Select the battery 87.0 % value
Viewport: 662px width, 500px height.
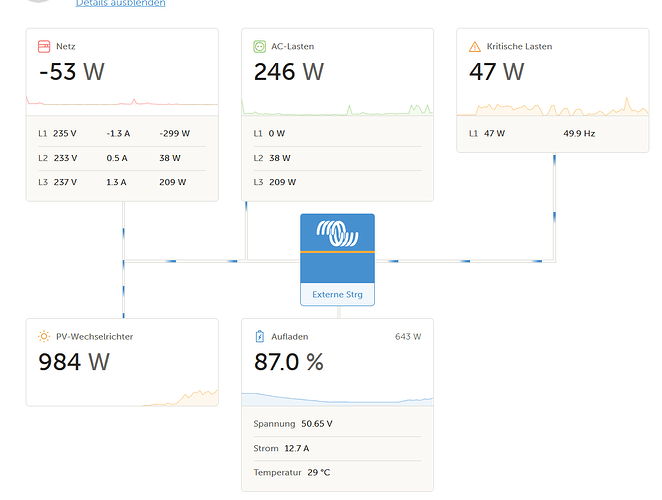(289, 362)
